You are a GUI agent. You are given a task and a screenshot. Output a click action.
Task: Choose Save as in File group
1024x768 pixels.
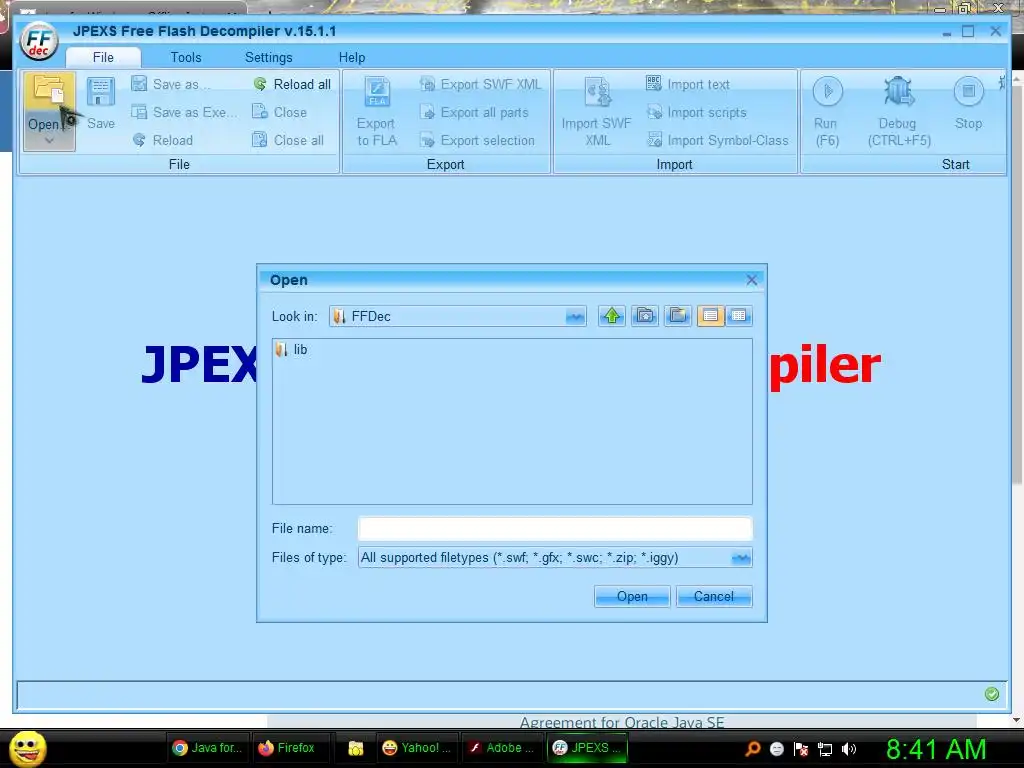(170, 84)
